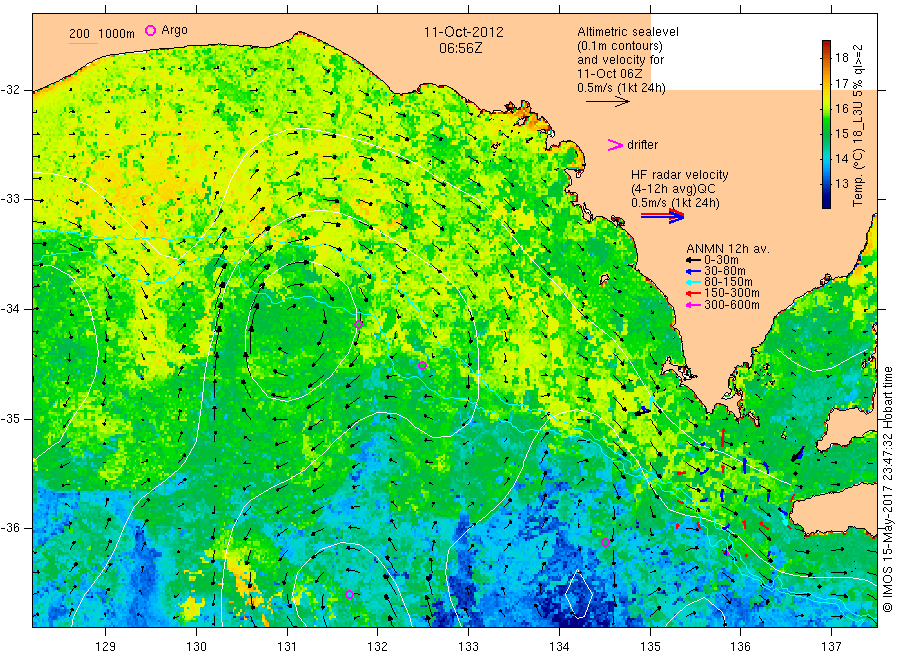Click the Argo float marker near 34.1S 131.8E
900x660 pixels.
[358, 324]
